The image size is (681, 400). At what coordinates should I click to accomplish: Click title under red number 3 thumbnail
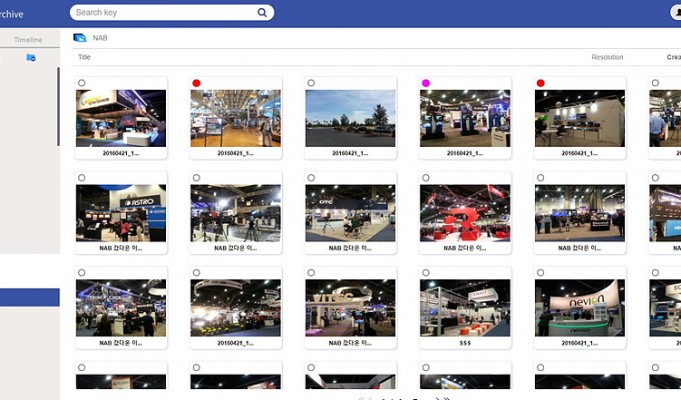pyautogui.click(x=465, y=248)
